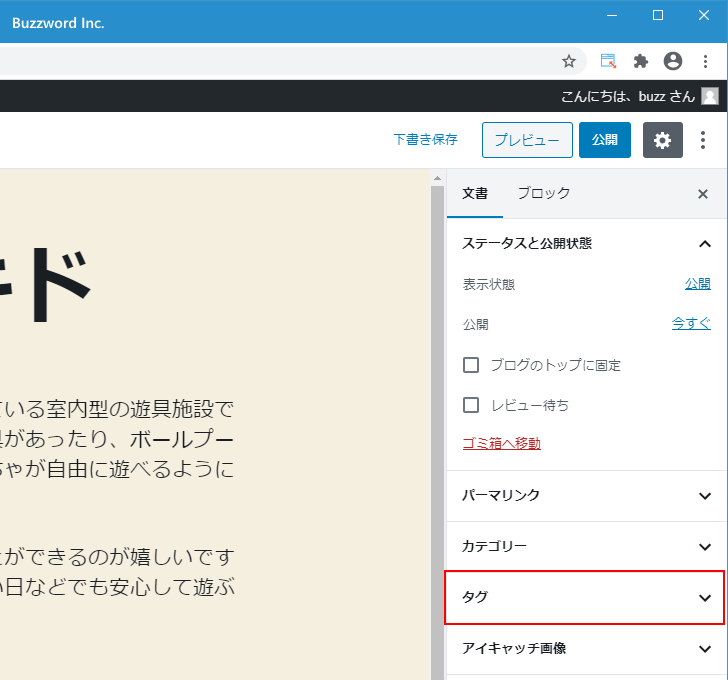
Task: Click the プレビュー button
Action: tap(527, 140)
